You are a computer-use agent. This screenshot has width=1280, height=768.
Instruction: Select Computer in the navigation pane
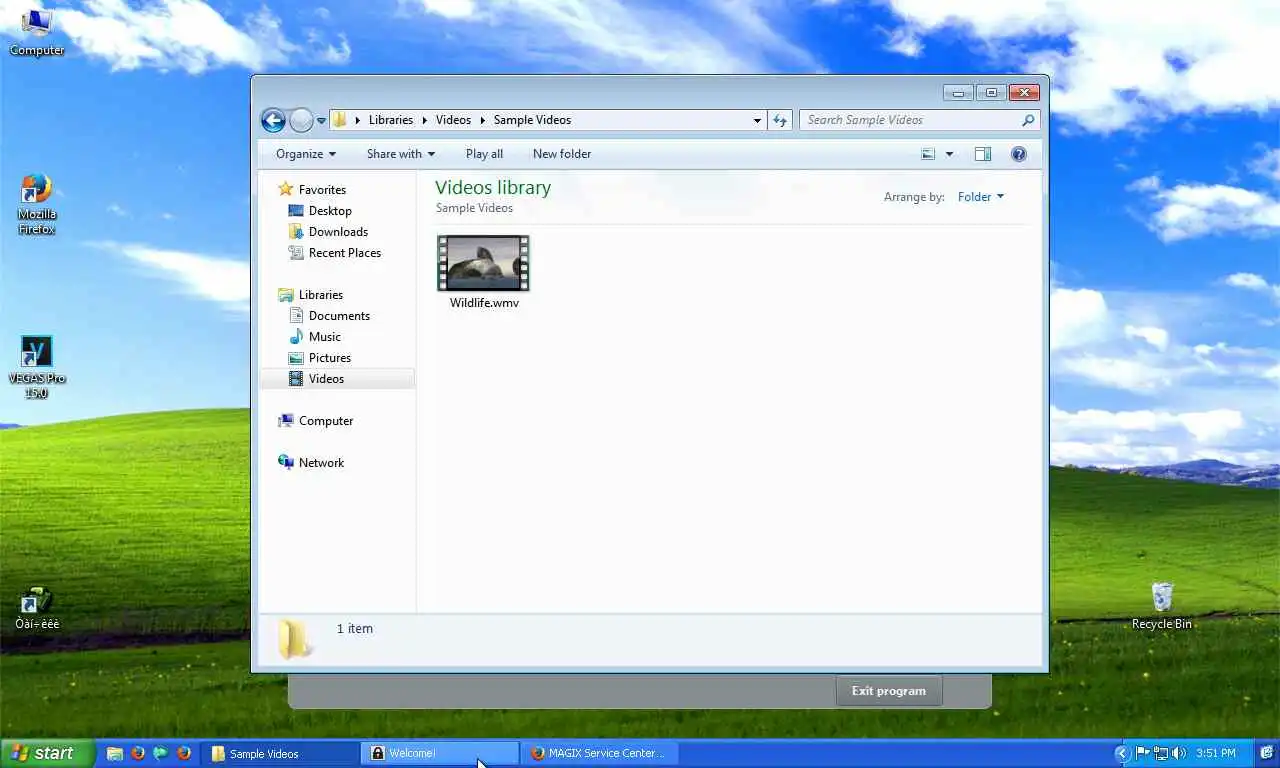tap(326, 421)
